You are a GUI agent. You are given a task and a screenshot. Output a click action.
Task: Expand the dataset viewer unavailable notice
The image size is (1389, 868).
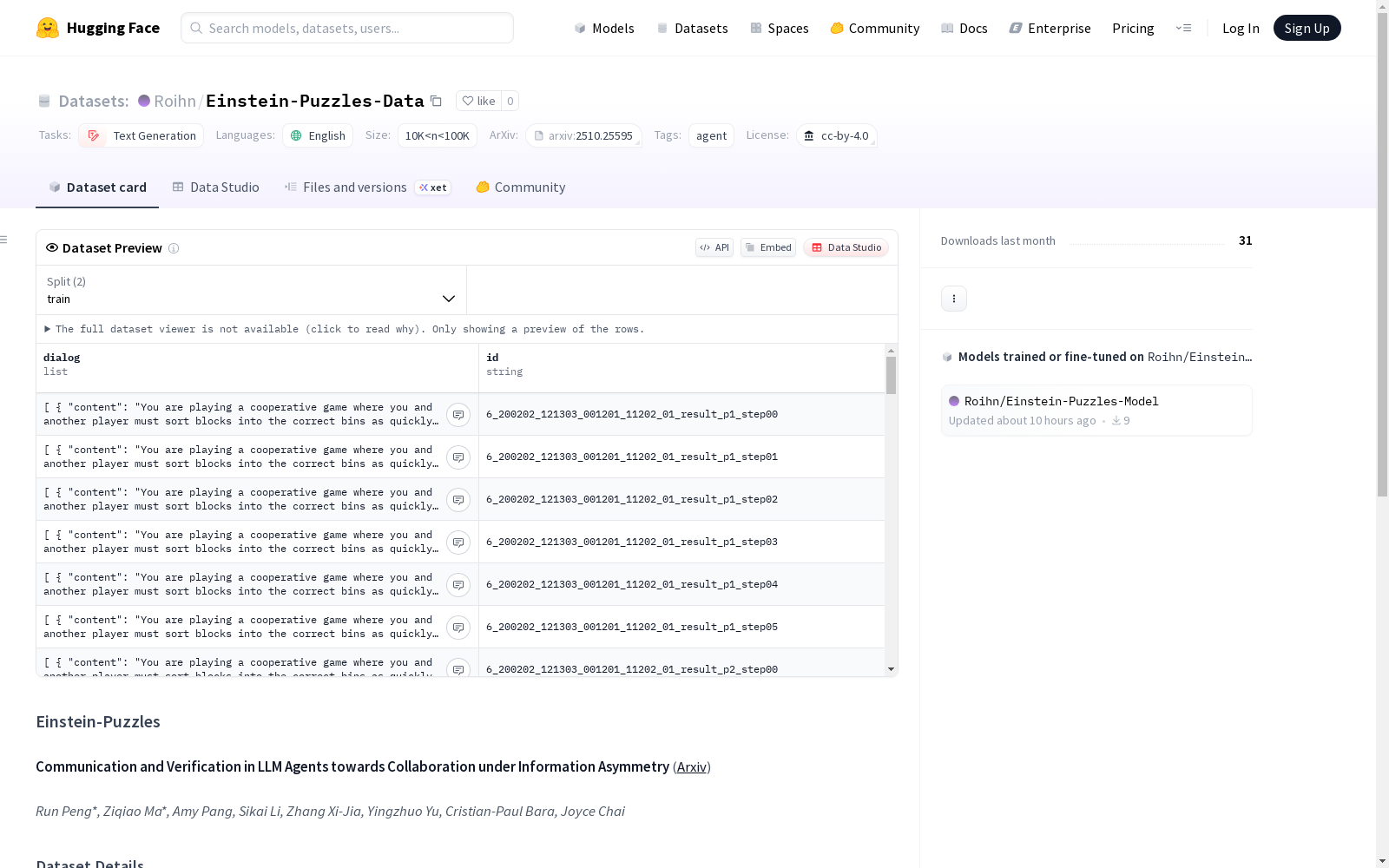coord(345,329)
